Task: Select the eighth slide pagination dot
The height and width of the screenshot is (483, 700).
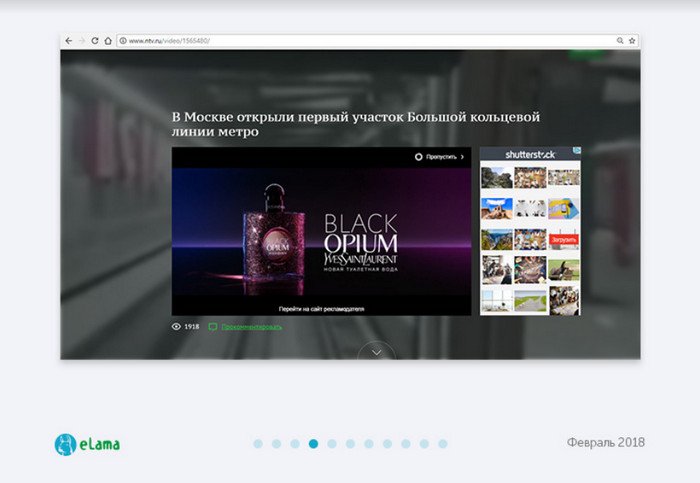Action: (388, 444)
